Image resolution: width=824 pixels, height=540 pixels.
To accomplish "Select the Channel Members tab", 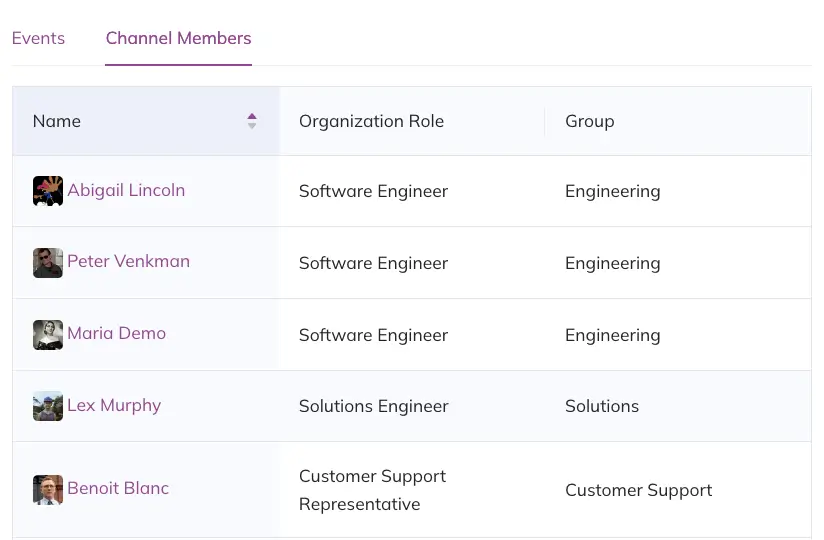I will [x=178, y=38].
